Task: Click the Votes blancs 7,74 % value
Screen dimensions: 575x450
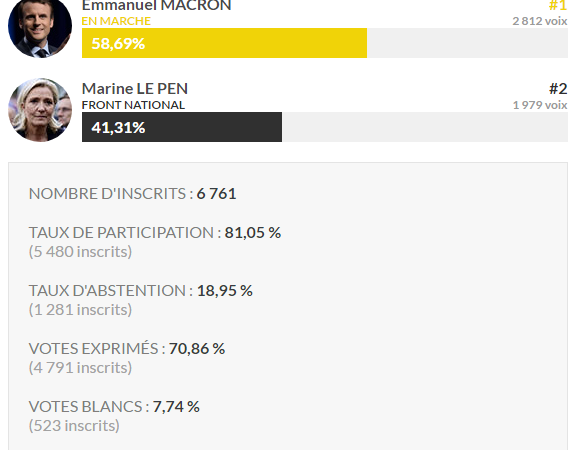Action: pos(176,406)
